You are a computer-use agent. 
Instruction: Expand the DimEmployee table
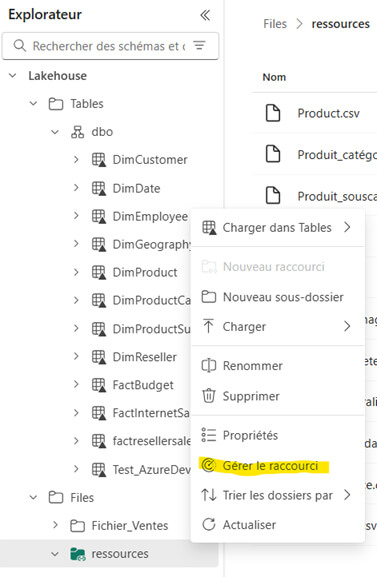[76, 216]
